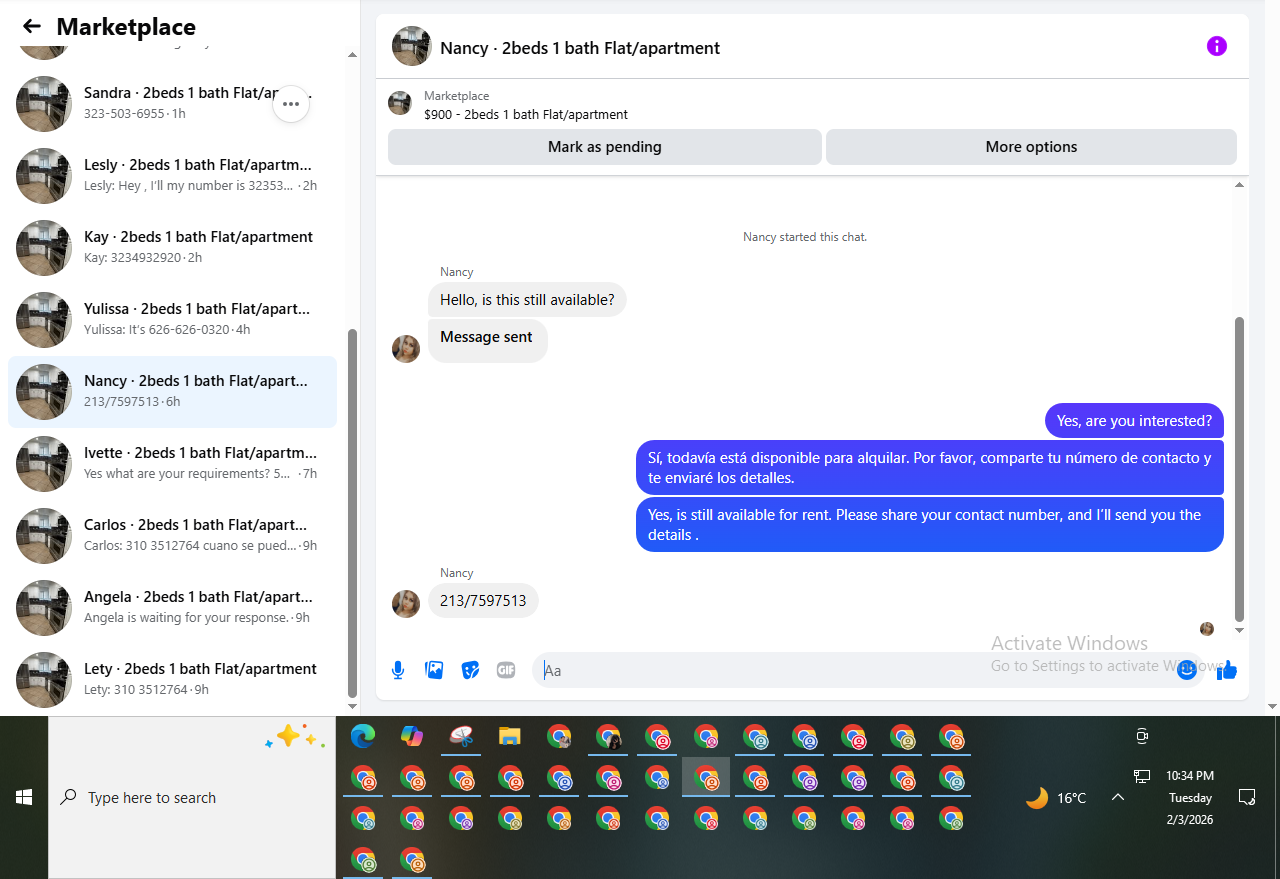Image resolution: width=1280 pixels, height=879 pixels.
Task: Click the listing thumbnail next to the $900 listing
Action: pyautogui.click(x=400, y=103)
